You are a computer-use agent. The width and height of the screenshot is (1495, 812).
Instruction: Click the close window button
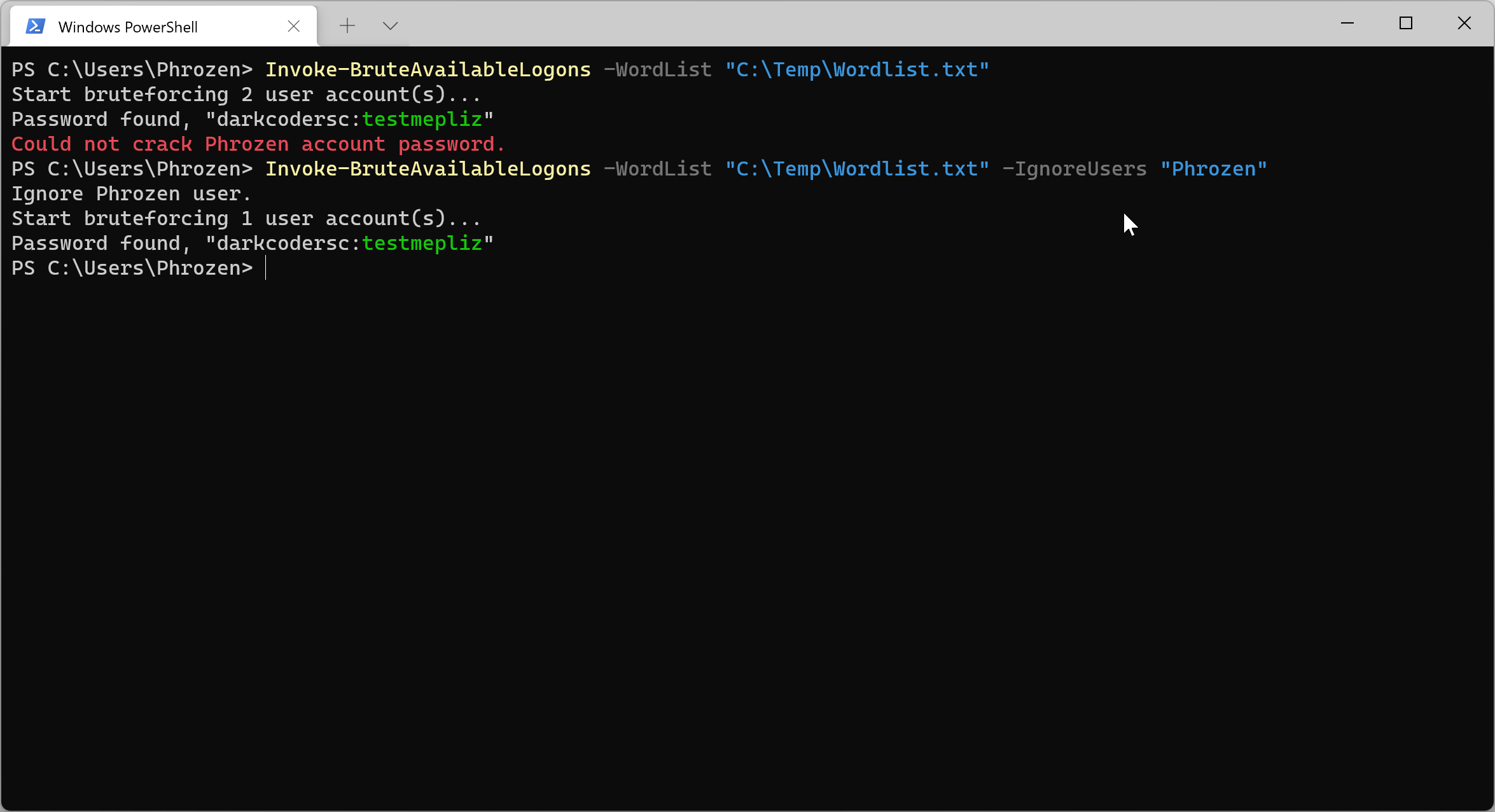tap(1463, 23)
